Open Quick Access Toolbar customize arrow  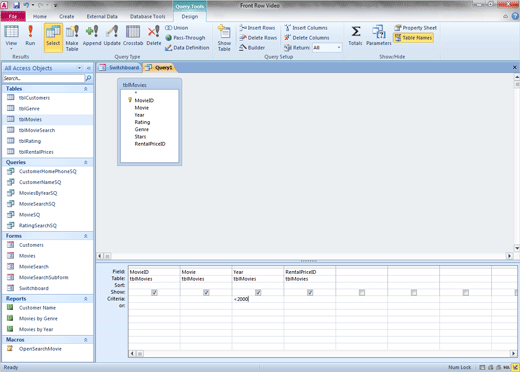coord(55,5)
